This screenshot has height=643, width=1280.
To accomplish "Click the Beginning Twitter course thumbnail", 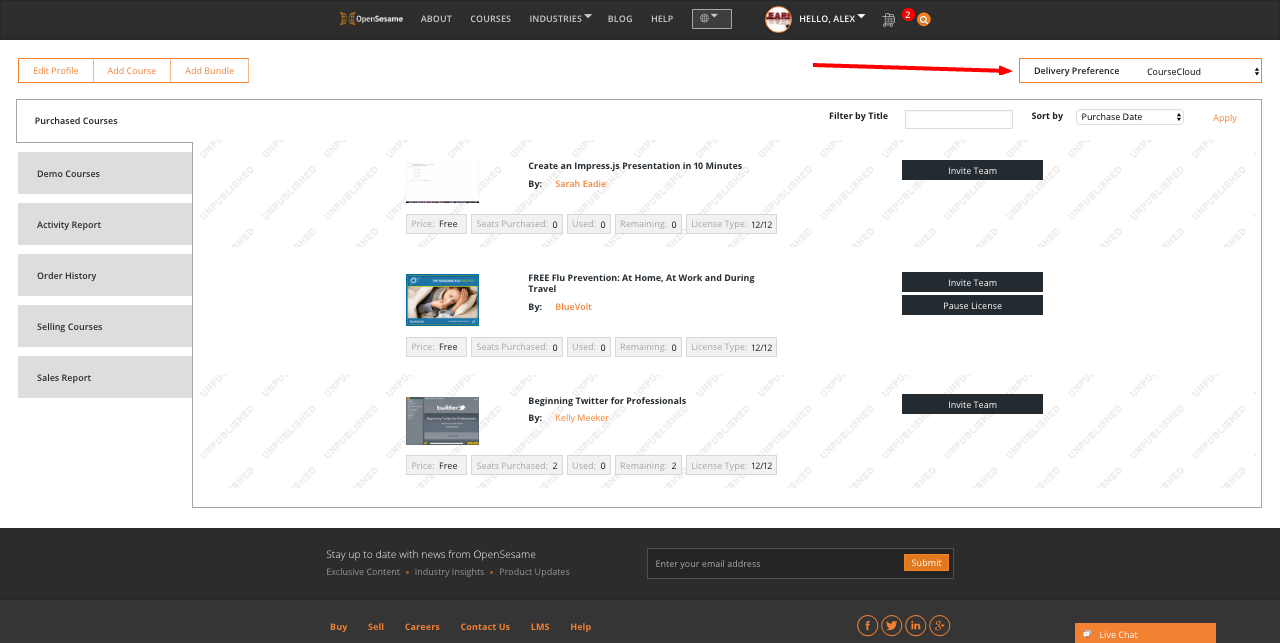I will coord(442,421).
